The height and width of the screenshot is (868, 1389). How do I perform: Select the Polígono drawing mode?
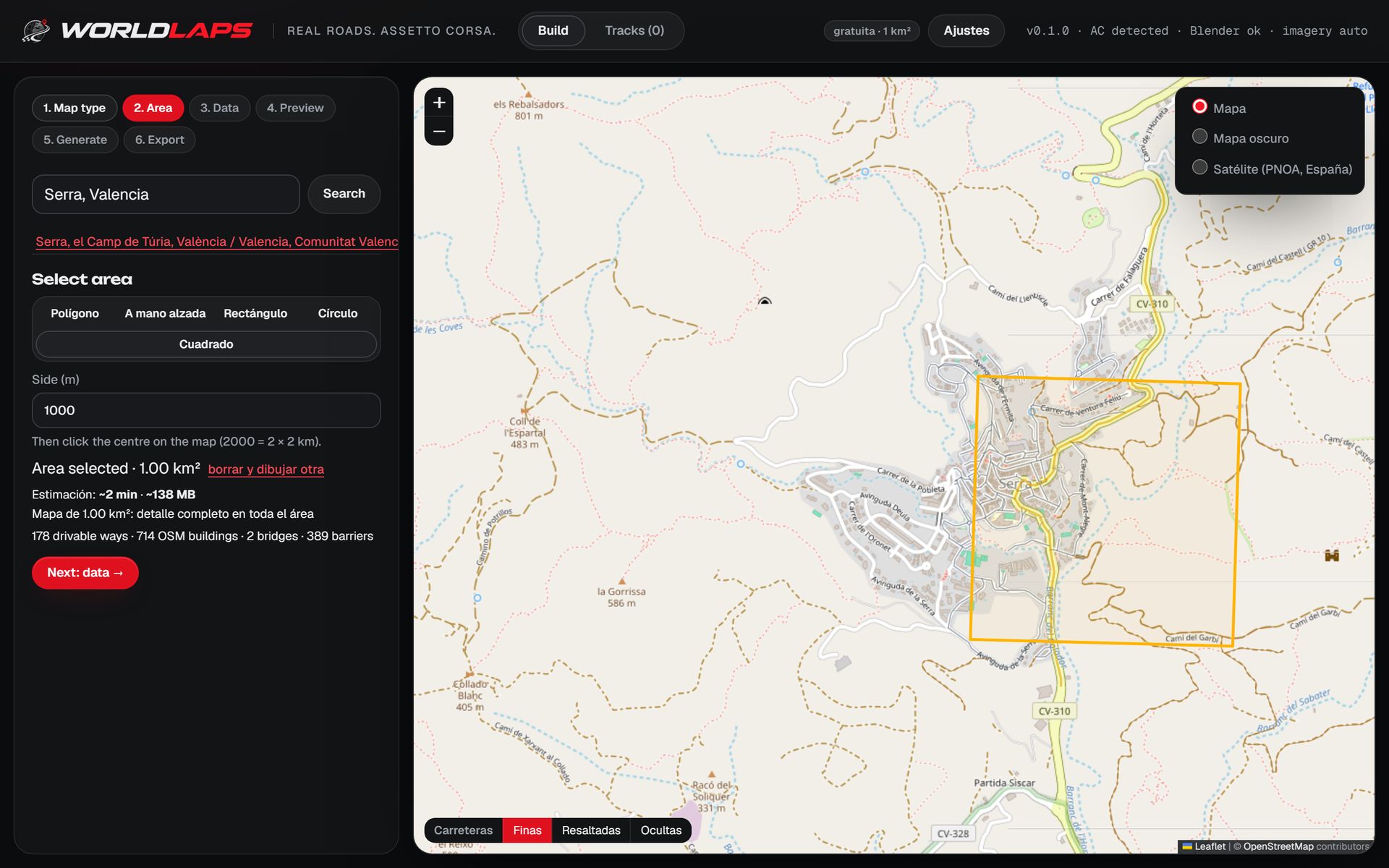(x=75, y=313)
